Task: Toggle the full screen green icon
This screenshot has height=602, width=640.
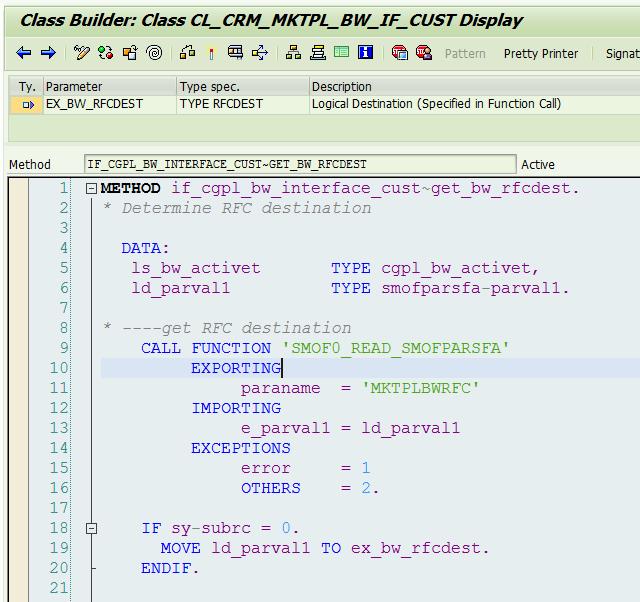Action: click(341, 53)
